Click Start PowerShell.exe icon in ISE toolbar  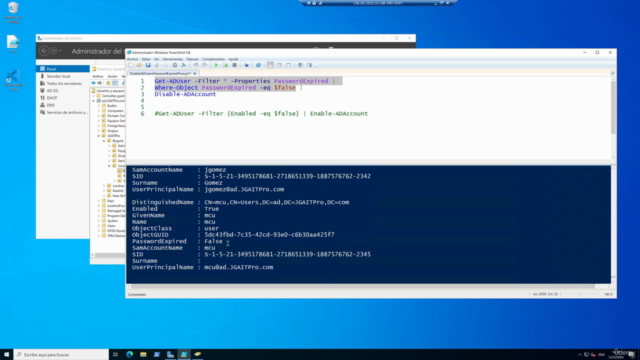(x=258, y=65)
